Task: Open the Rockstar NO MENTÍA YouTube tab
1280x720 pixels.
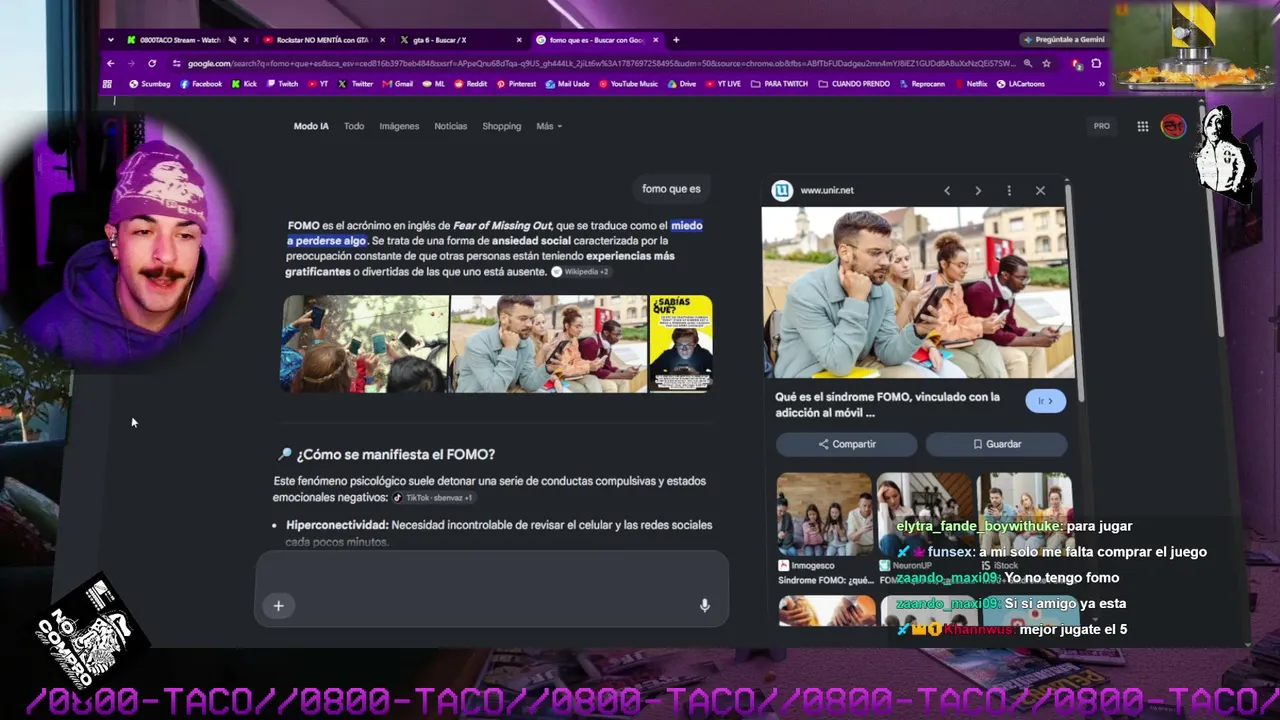Action: 322,40
